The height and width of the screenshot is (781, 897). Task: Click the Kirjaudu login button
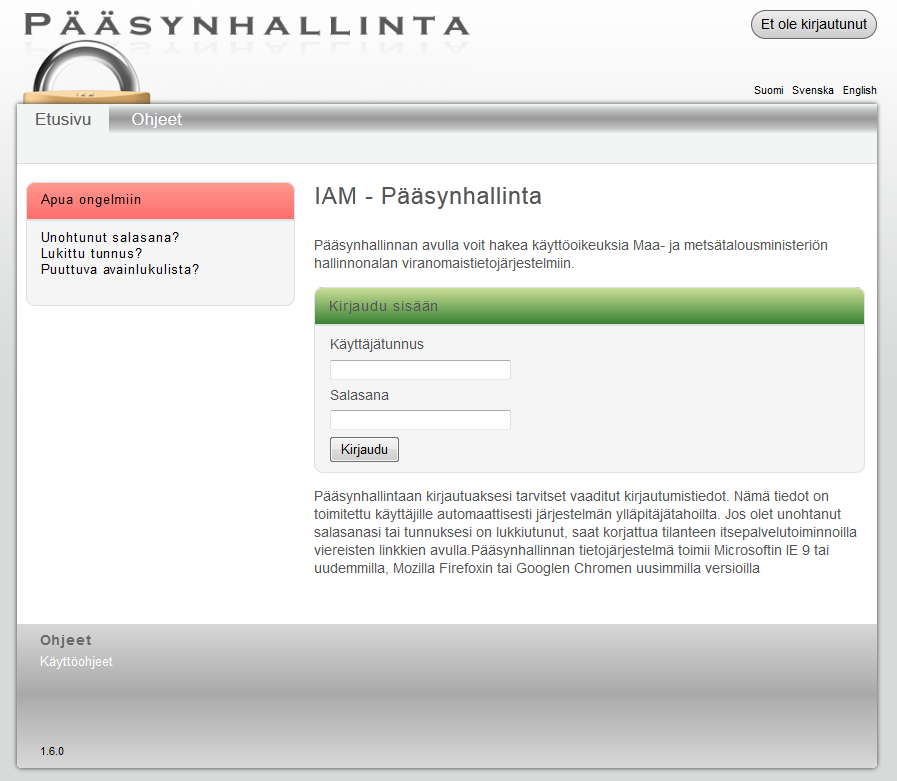coord(364,450)
